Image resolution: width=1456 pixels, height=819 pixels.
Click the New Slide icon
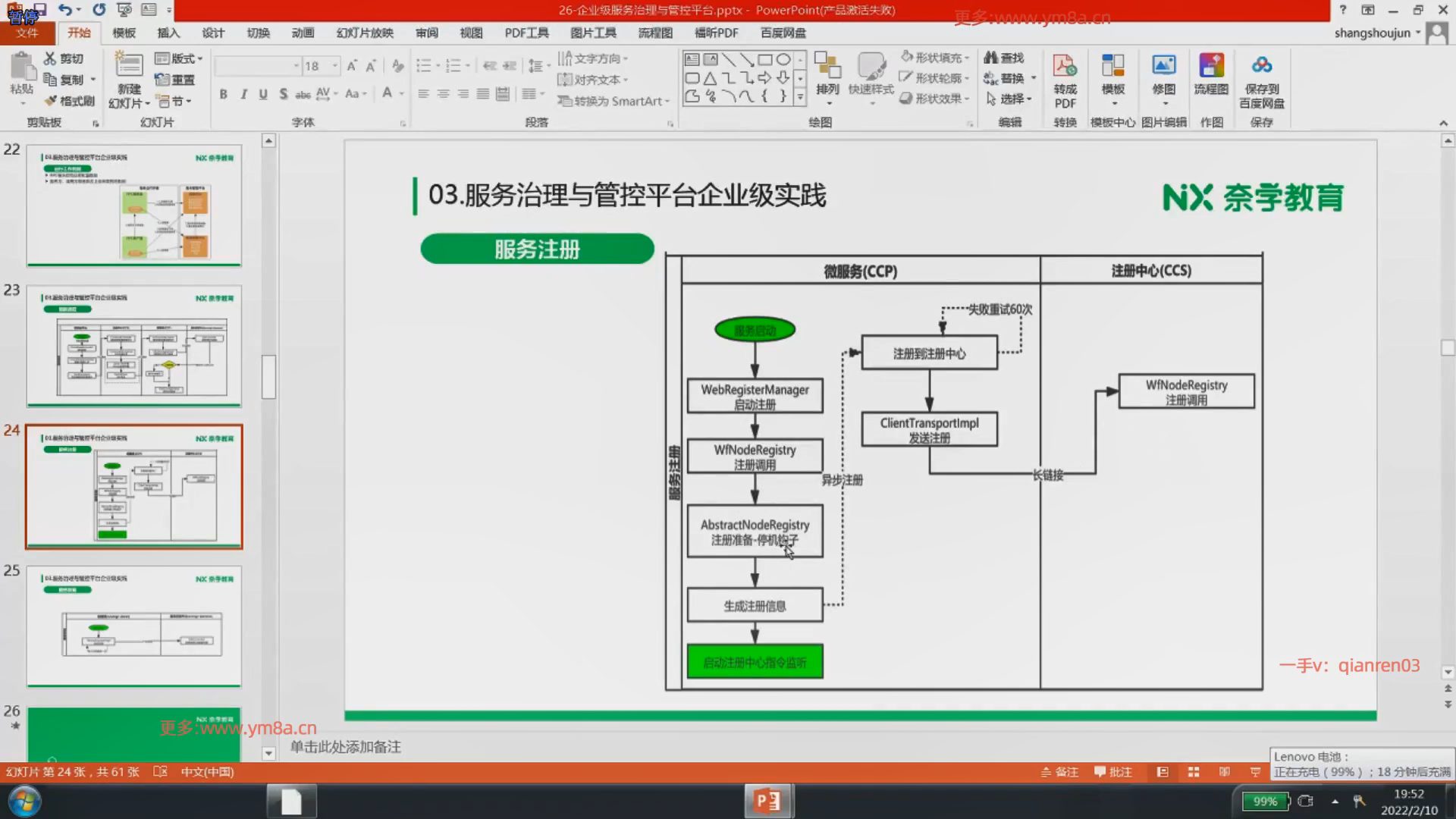click(128, 67)
